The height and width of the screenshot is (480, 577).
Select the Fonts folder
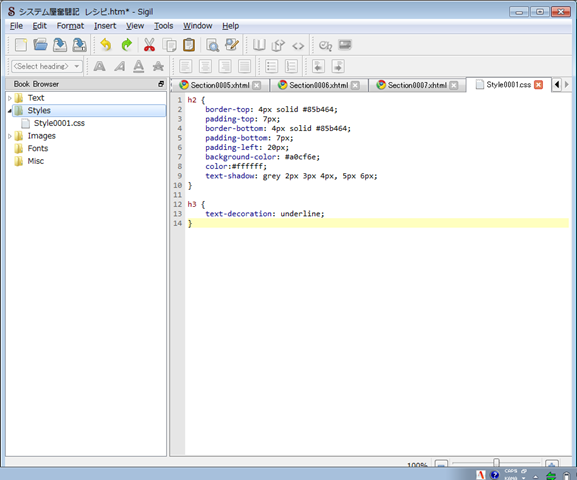(x=38, y=148)
